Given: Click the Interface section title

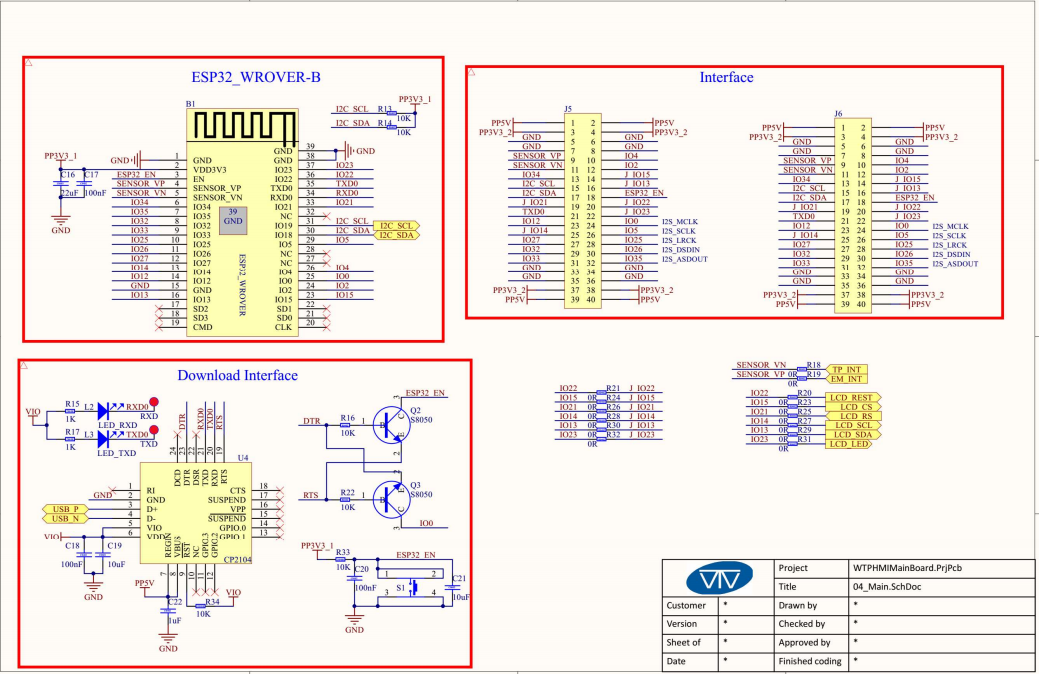Looking at the screenshot, I should 726,77.
